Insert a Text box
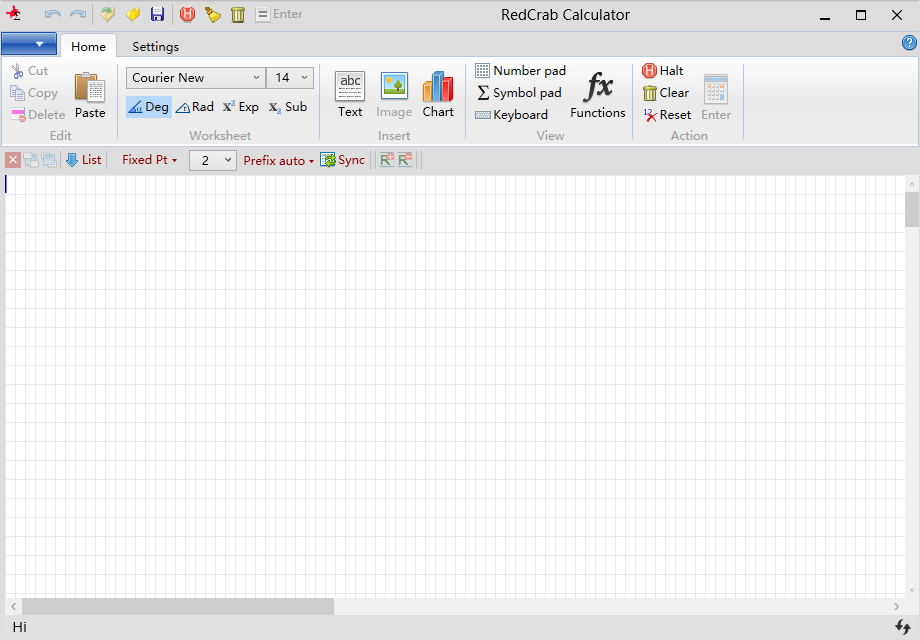The width and height of the screenshot is (920, 640). pos(350,95)
